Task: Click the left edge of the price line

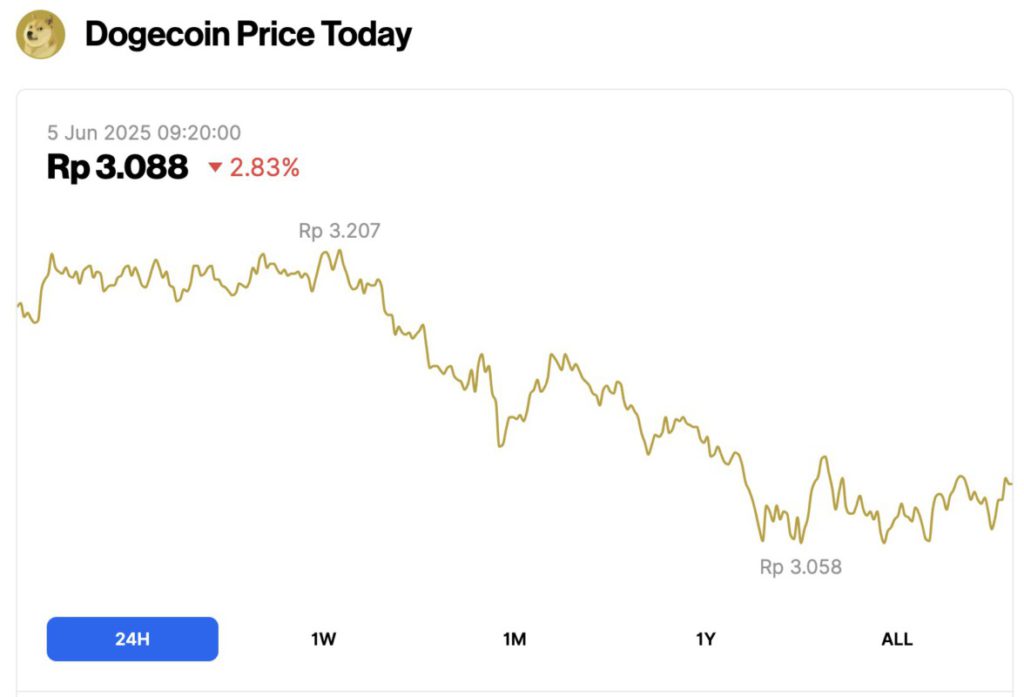Action: click(x=16, y=305)
